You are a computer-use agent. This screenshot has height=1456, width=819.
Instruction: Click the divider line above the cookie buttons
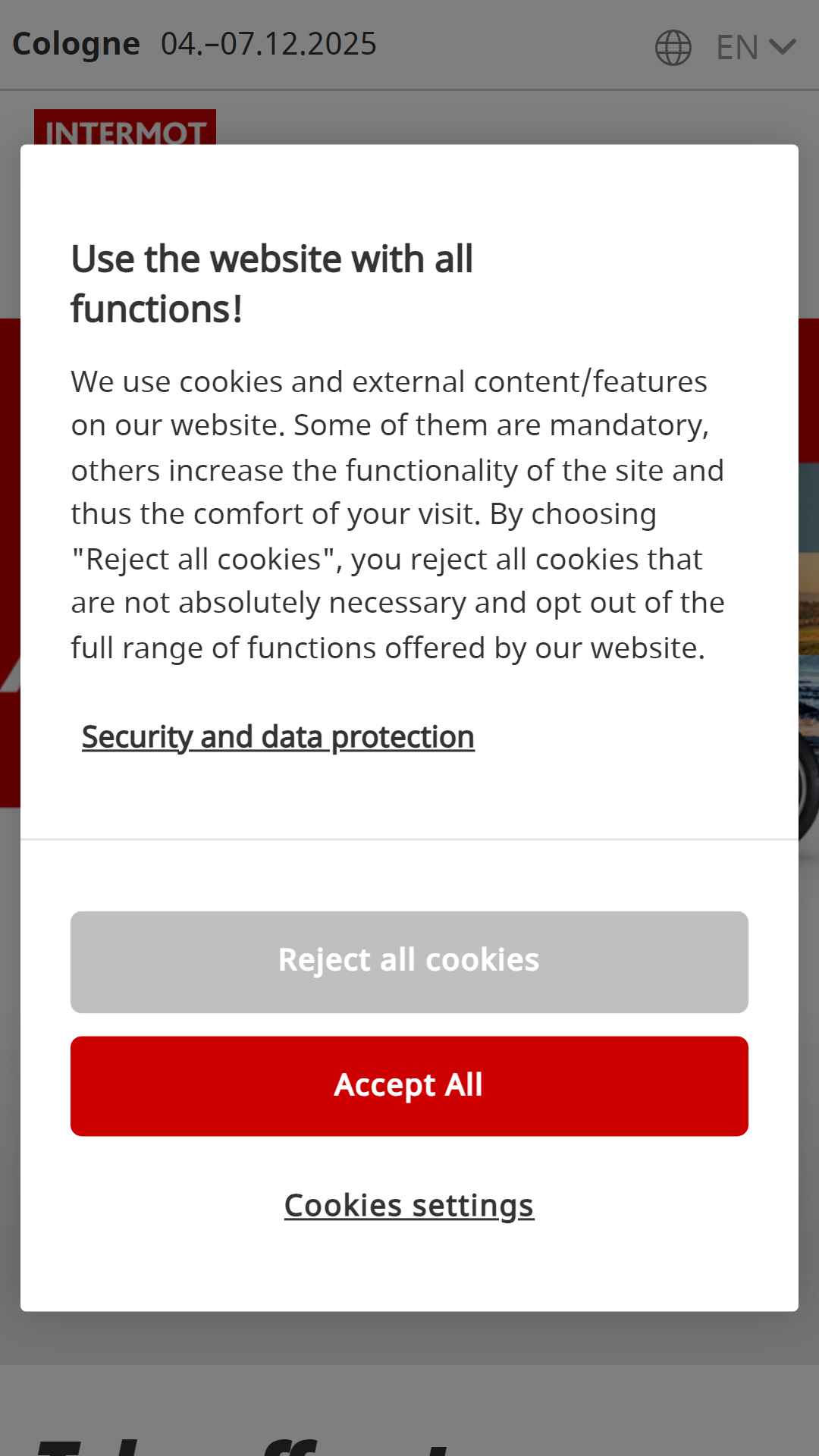click(409, 839)
